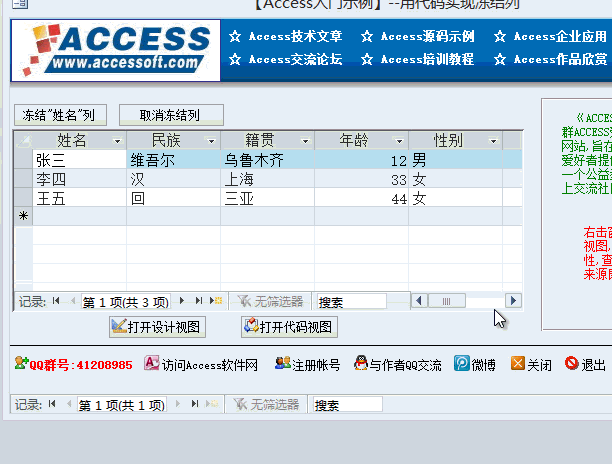Click the cell containing 乌鲁木齐
Image resolution: width=612 pixels, height=464 pixels.
[268, 160]
